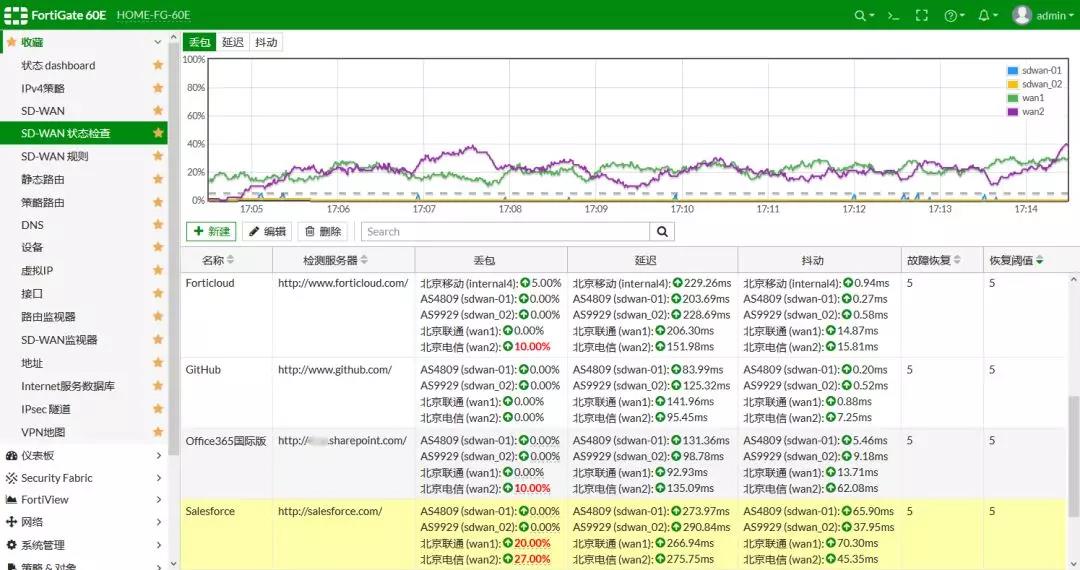Image resolution: width=1080 pixels, height=570 pixels.
Task: Toggle wan2 purple legend swatch
Action: point(1012,112)
